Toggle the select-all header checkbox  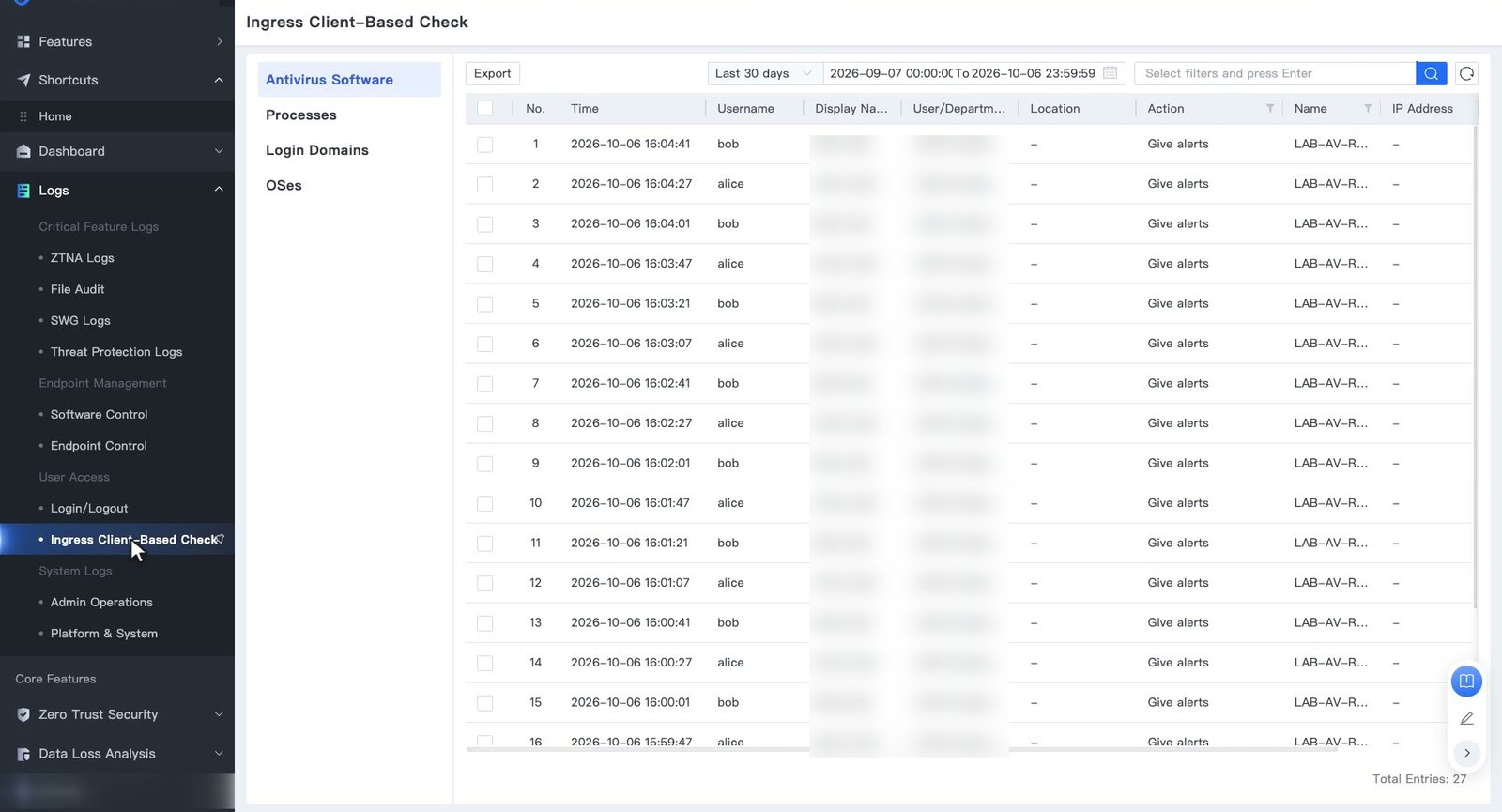pos(485,109)
